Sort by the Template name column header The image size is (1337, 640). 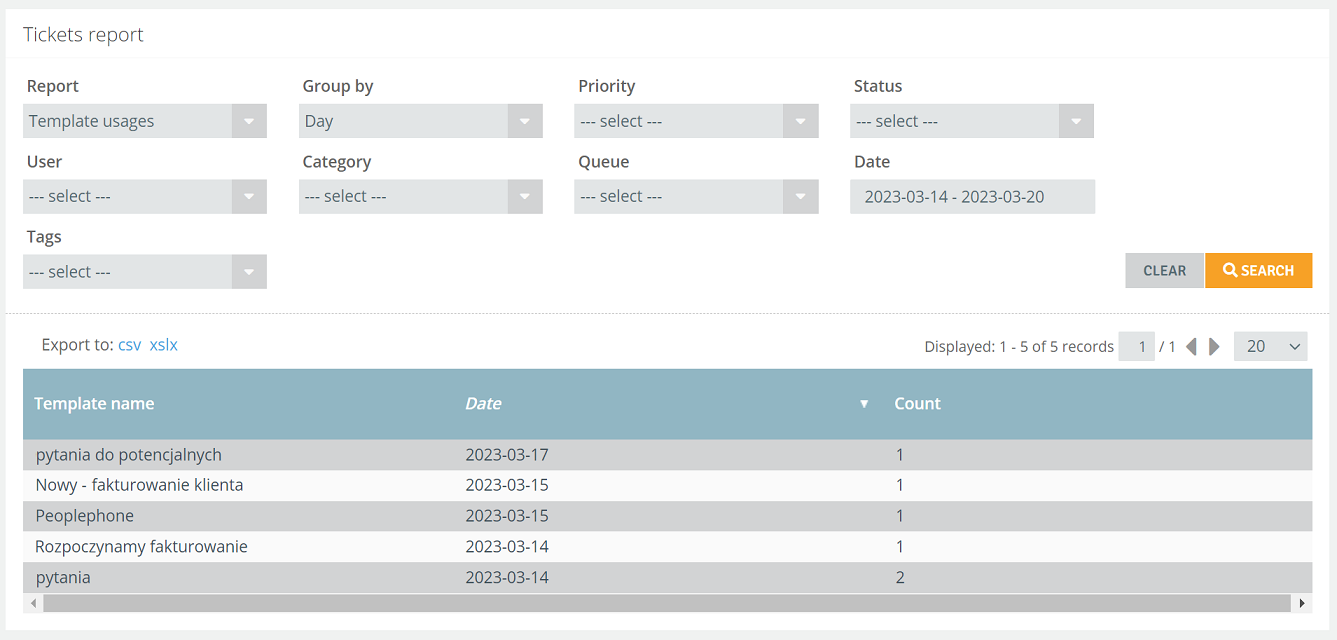tap(94, 404)
